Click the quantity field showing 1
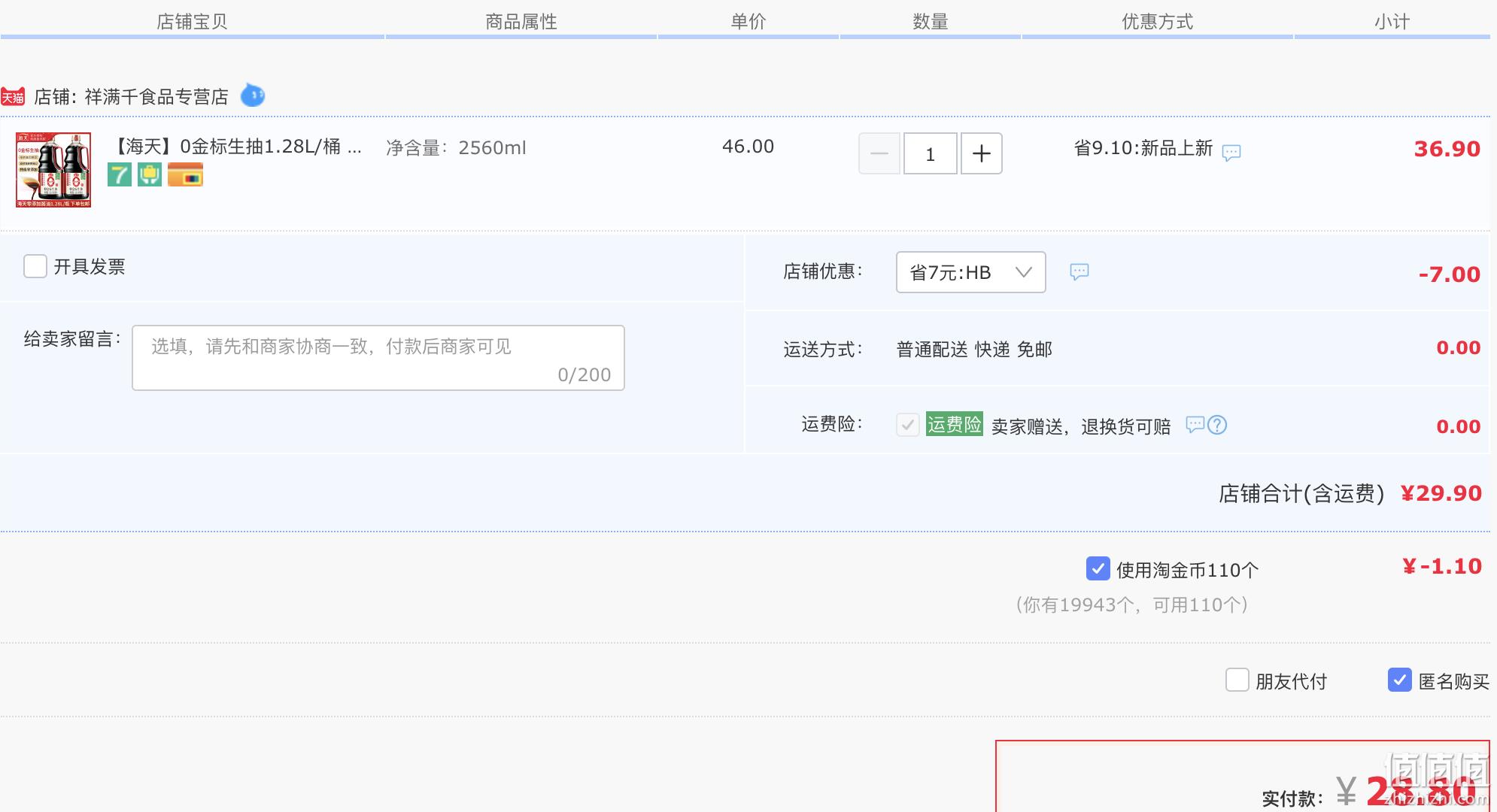Viewport: 1497px width, 812px height. pos(931,153)
